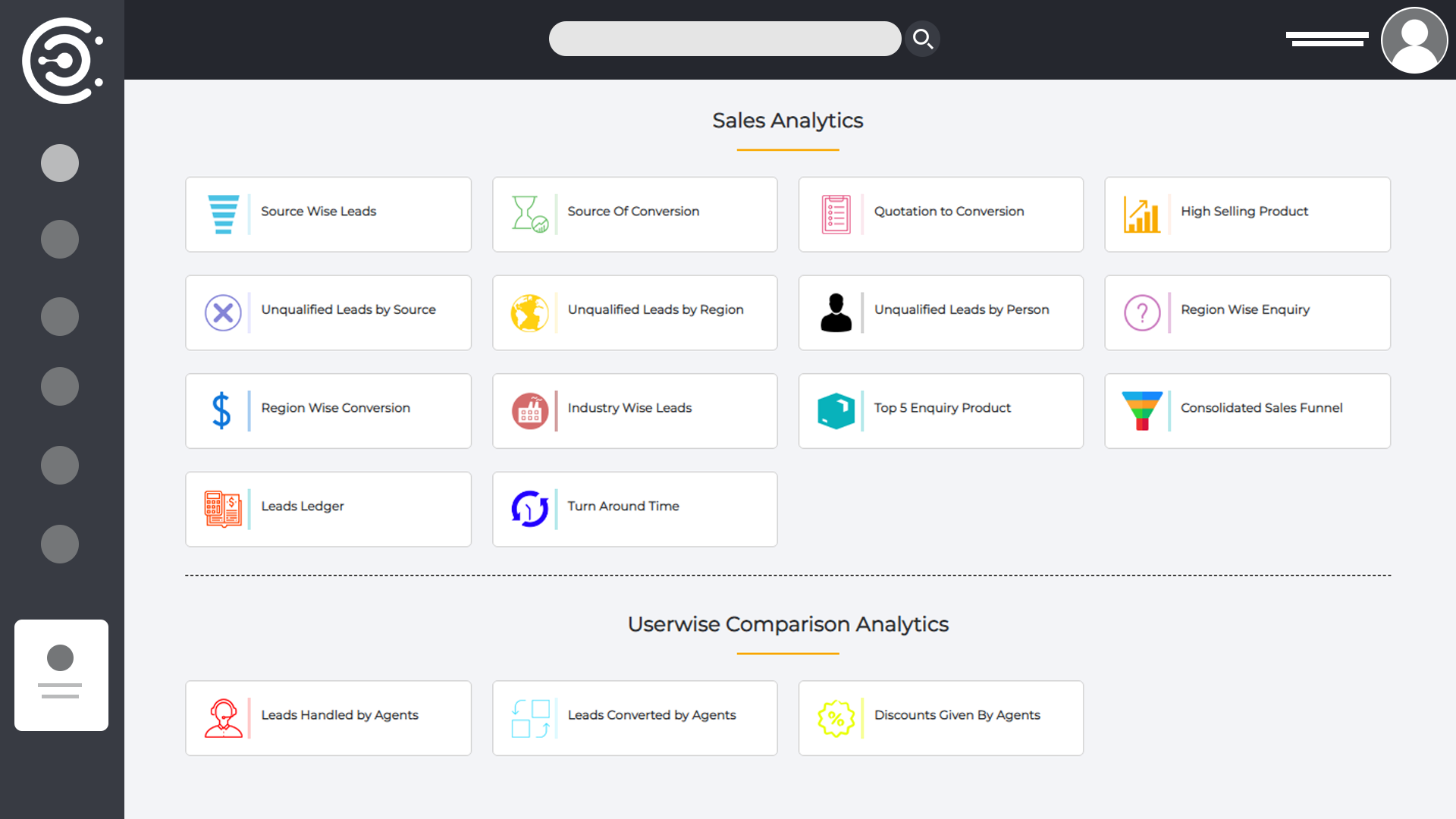Click the Top 5 Enquiry Product box icon
Viewport: 1456px width, 819px height.
pyautogui.click(x=836, y=411)
